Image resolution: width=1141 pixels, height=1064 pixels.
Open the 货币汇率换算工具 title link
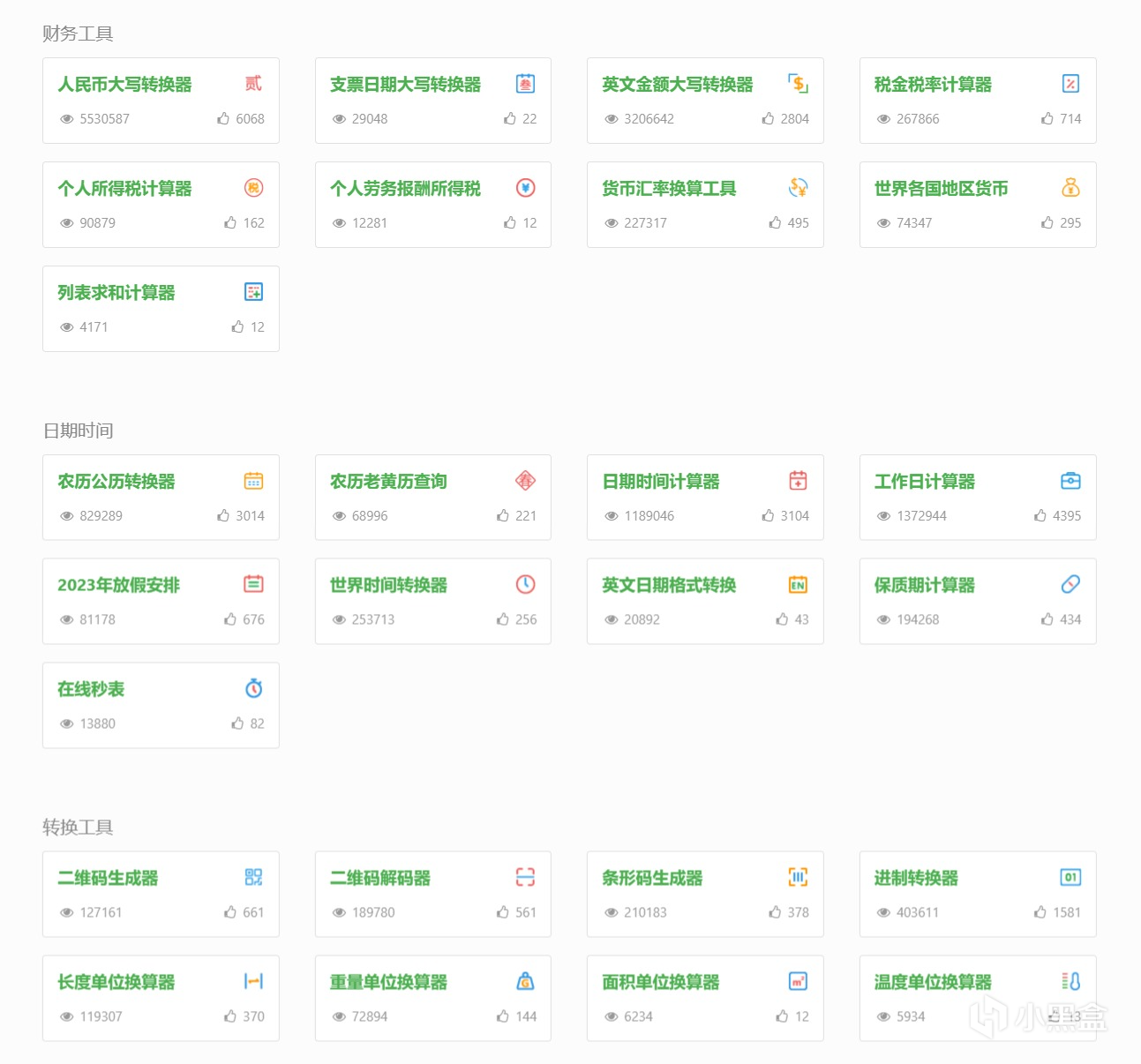tap(669, 189)
